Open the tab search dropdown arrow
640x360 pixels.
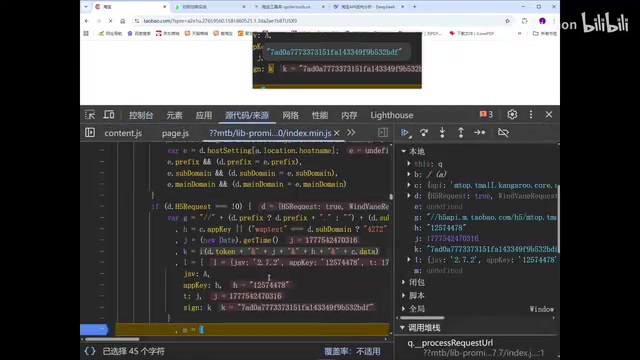(86, 7)
